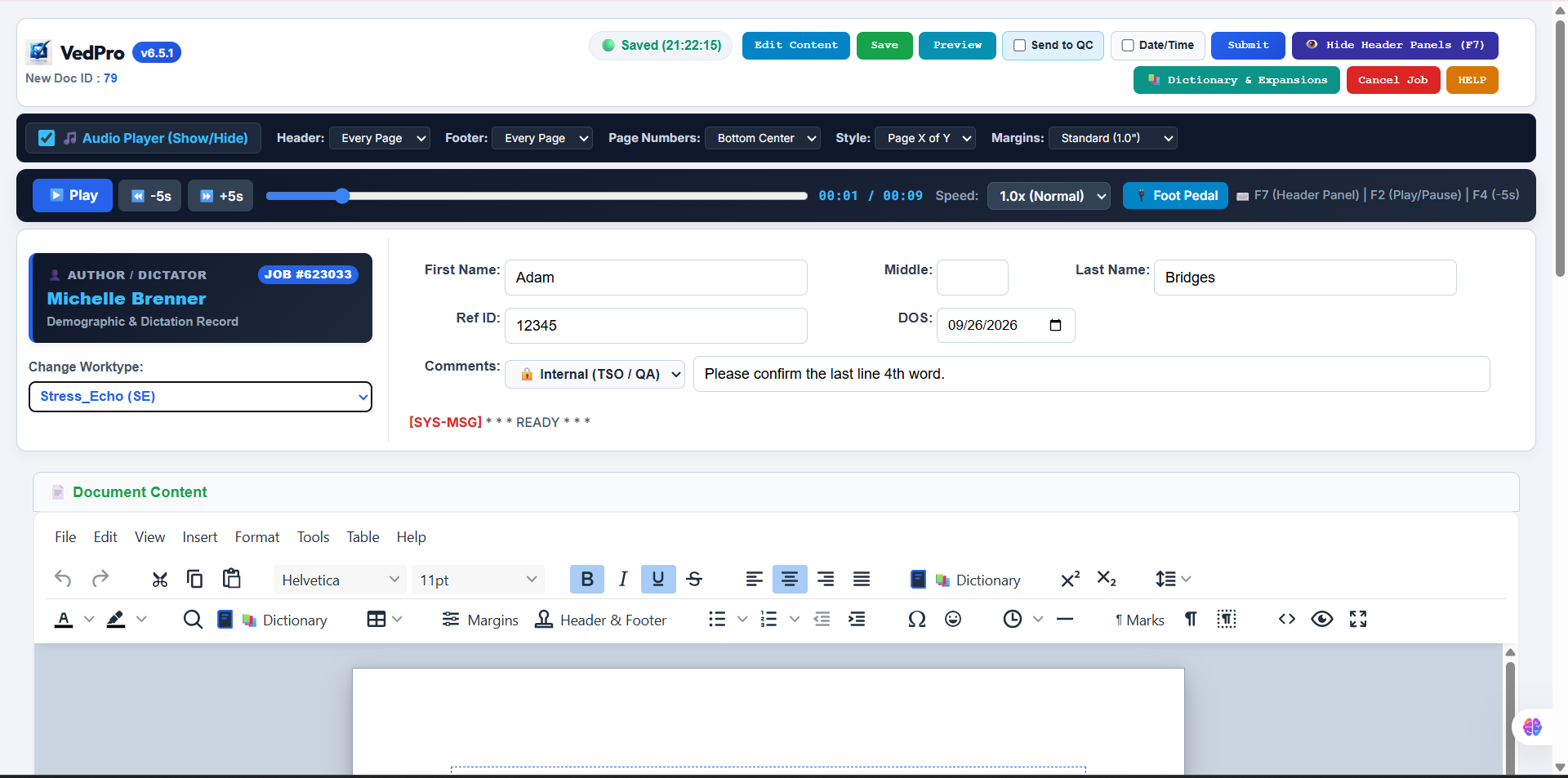Check the Date/Time checkbox

click(x=1128, y=46)
